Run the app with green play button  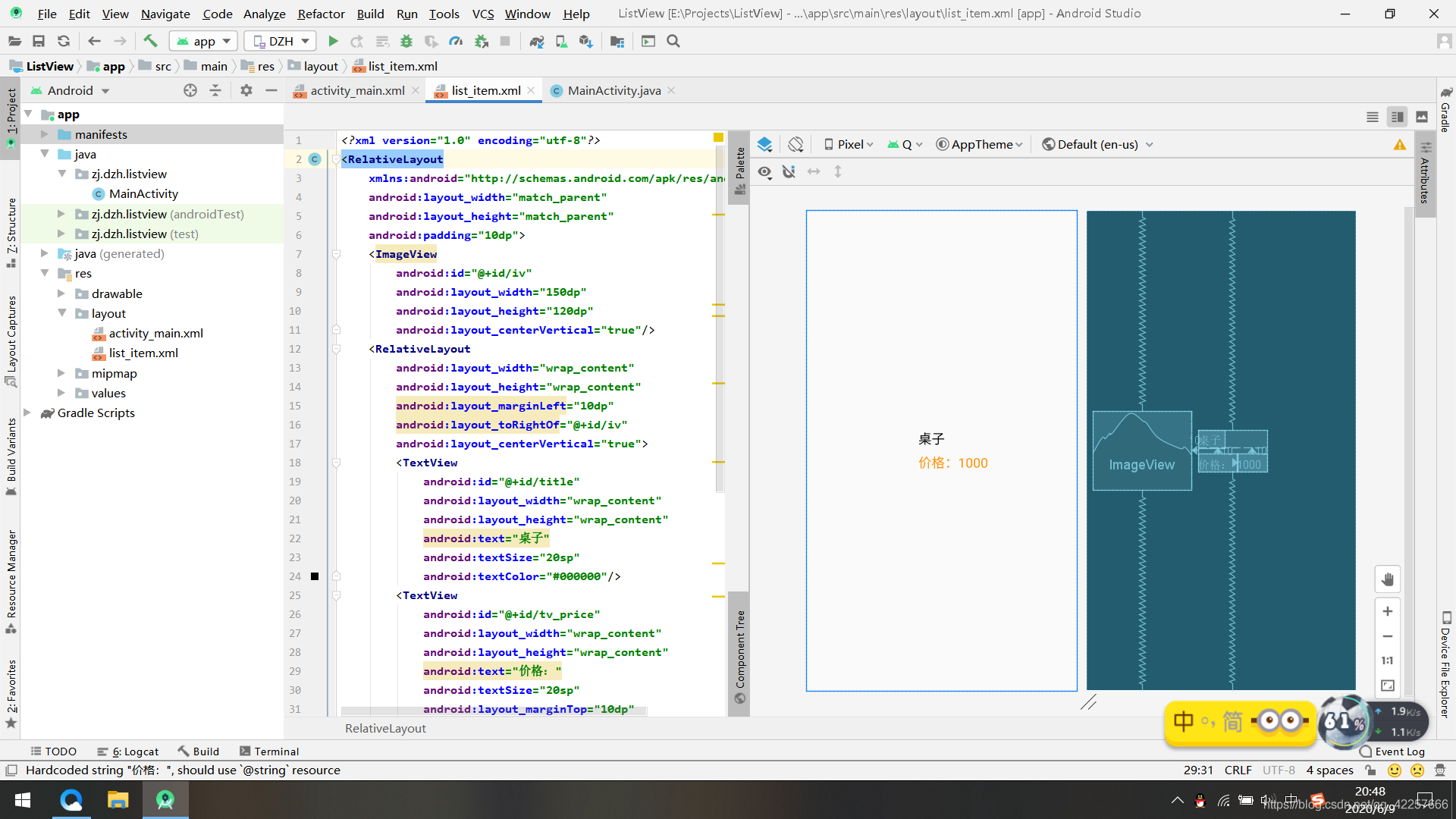point(333,41)
